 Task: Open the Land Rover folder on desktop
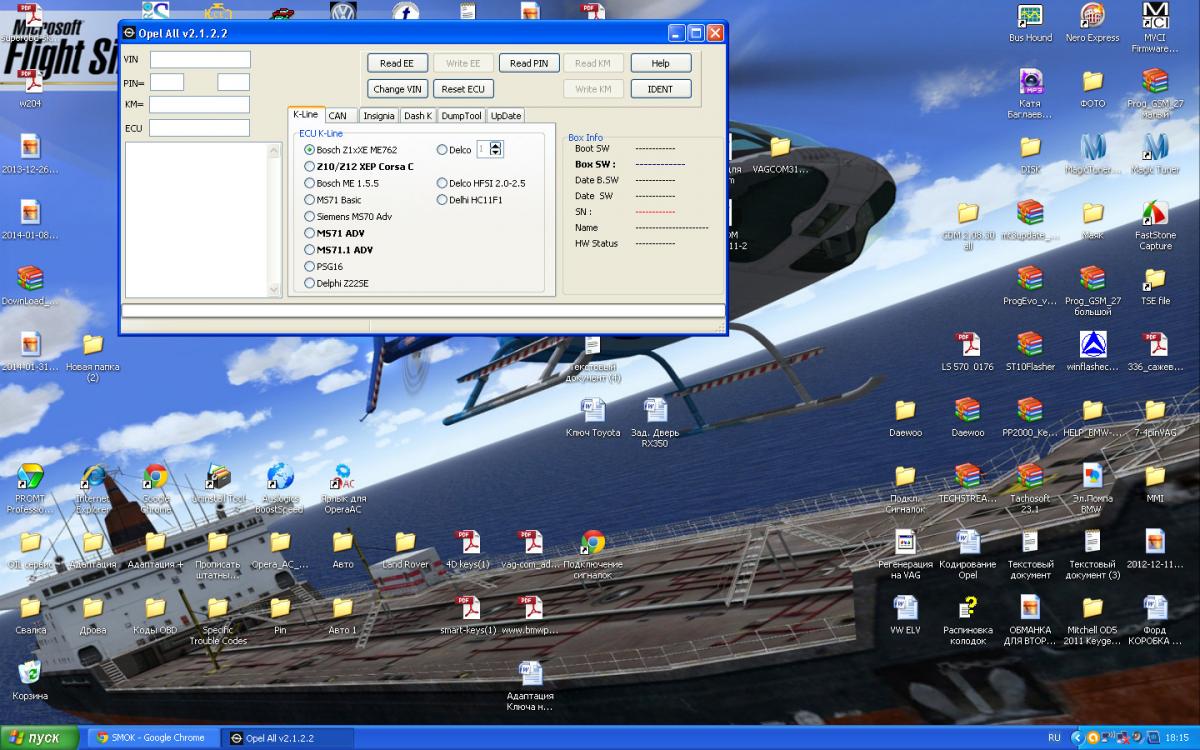click(405, 543)
